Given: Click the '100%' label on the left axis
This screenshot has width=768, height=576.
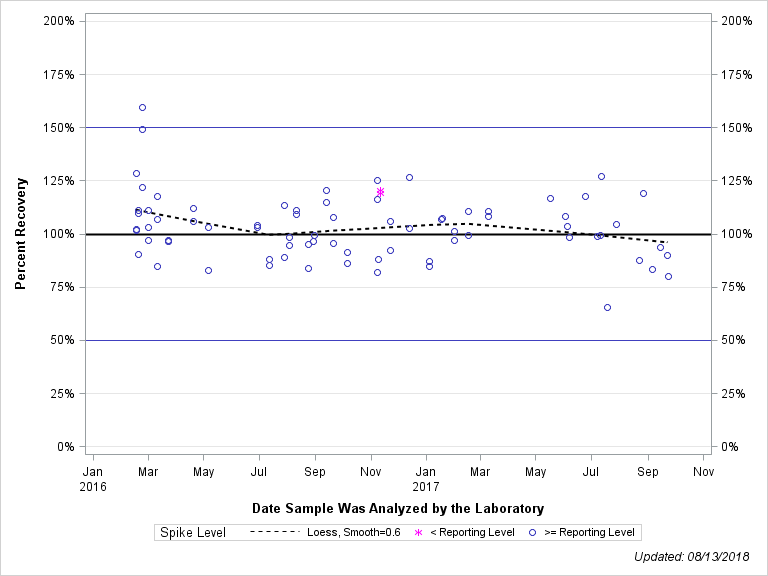Looking at the screenshot, I should click(59, 234).
